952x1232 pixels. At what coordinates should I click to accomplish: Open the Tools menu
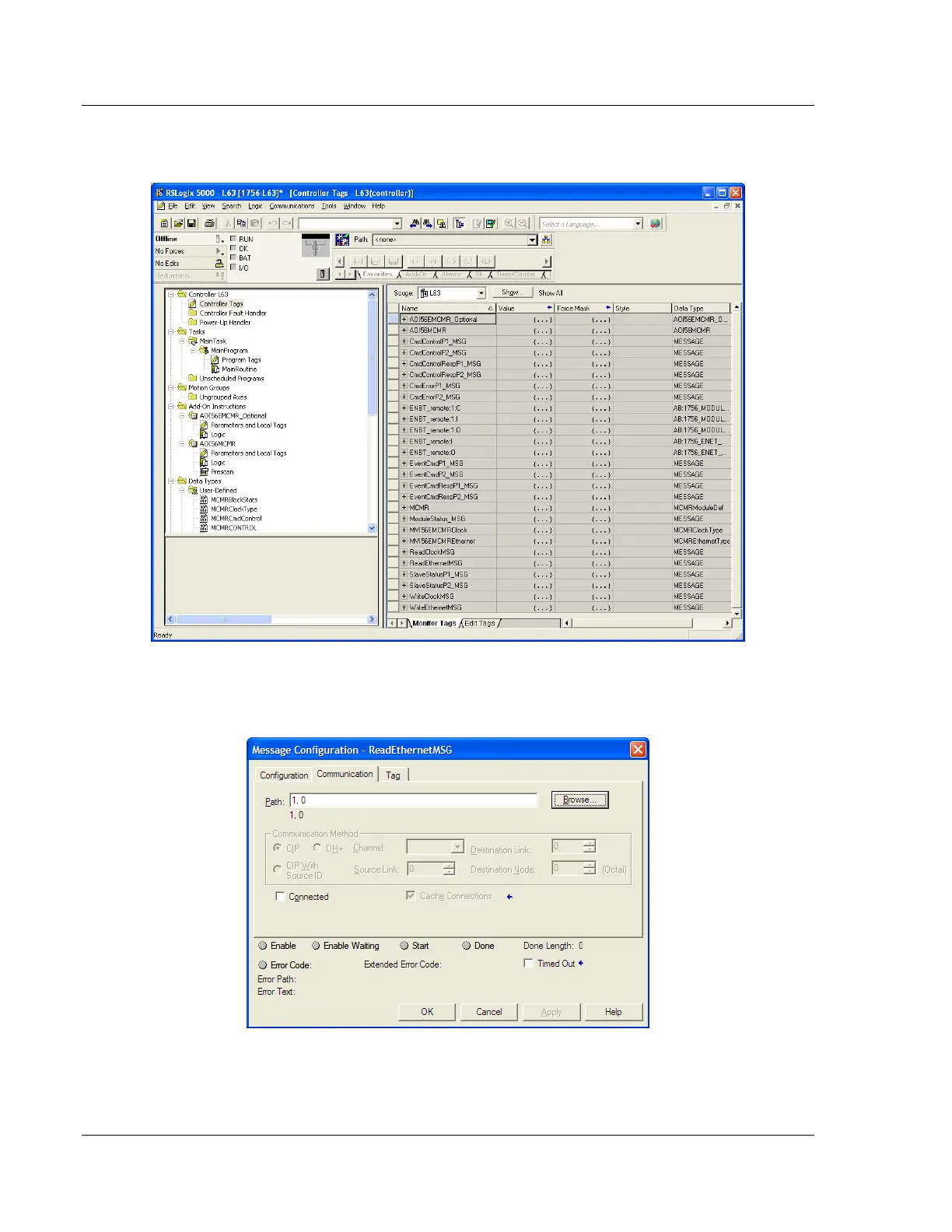(329, 207)
